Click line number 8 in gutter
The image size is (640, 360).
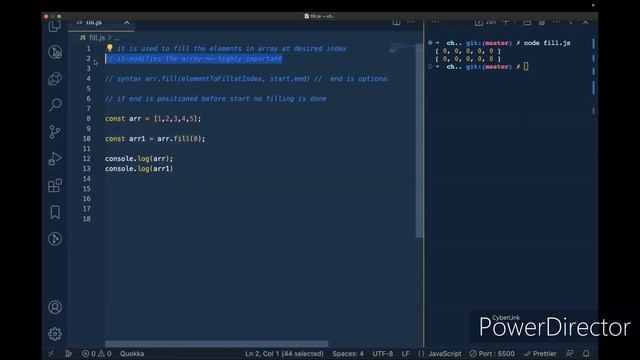point(89,119)
